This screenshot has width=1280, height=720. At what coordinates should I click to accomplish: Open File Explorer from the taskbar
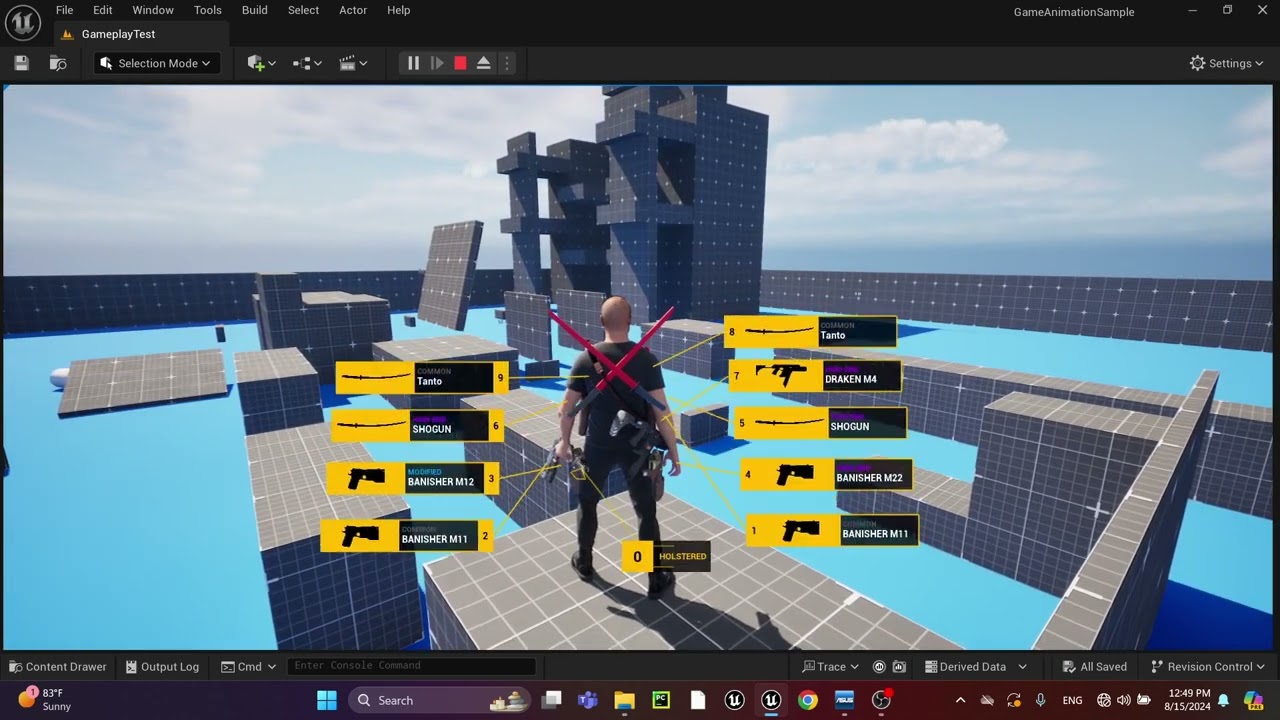click(x=624, y=700)
